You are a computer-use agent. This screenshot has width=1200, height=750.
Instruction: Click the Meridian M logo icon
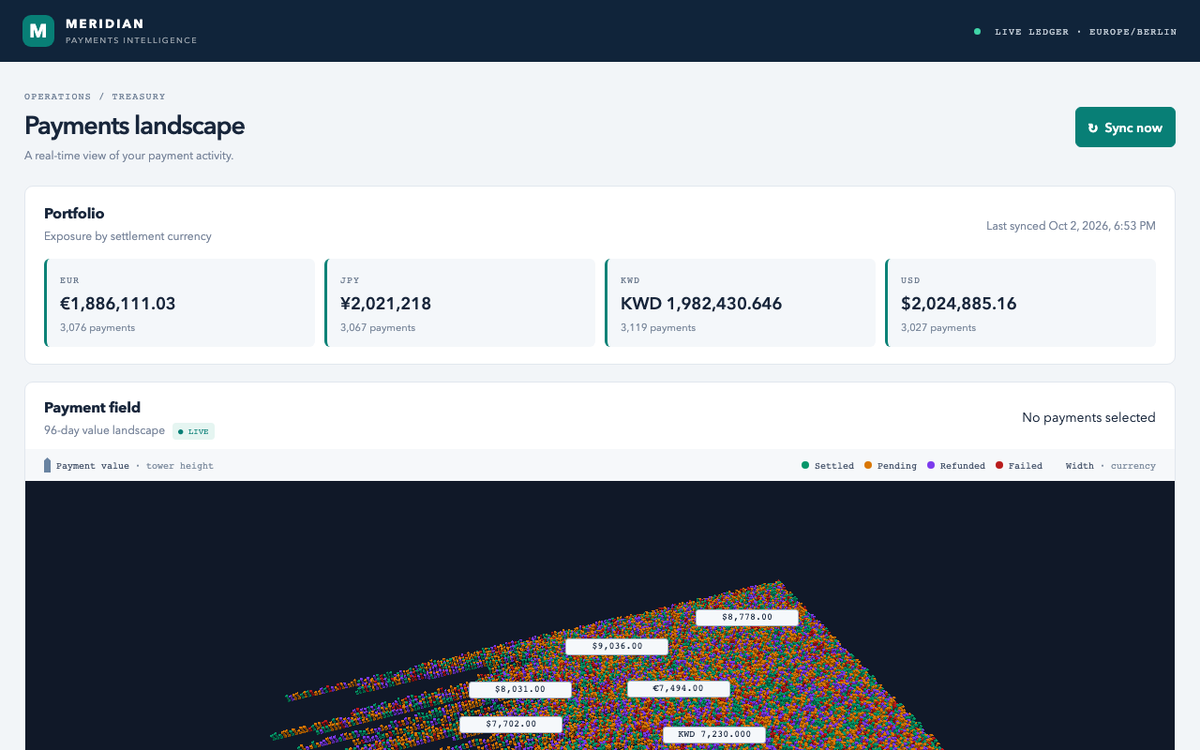click(x=38, y=31)
